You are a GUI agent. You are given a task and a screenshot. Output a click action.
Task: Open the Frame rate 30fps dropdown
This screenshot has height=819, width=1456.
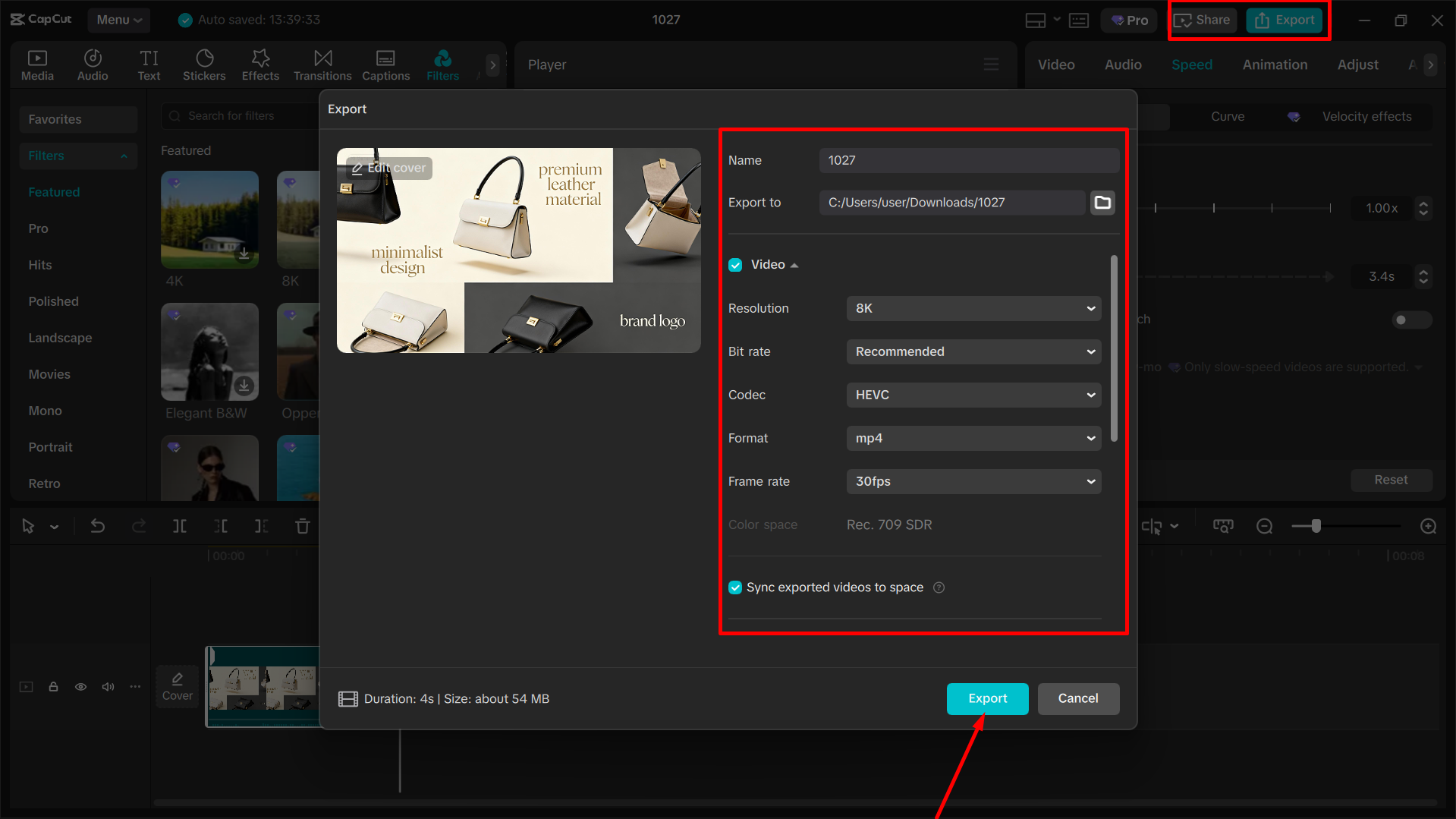pyautogui.click(x=973, y=481)
